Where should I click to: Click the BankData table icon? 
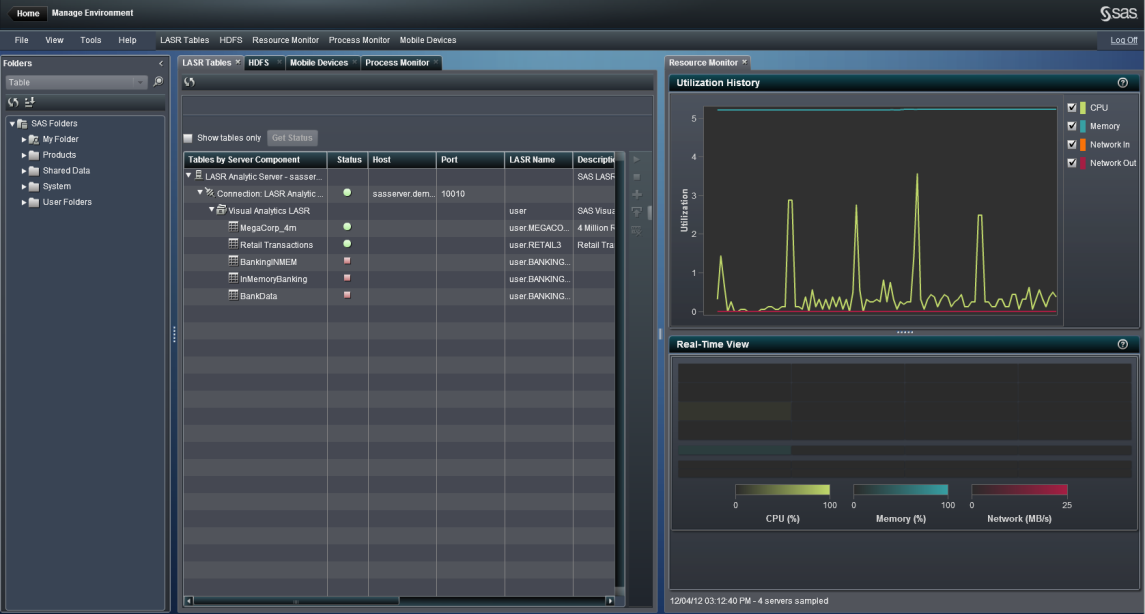tap(234, 296)
